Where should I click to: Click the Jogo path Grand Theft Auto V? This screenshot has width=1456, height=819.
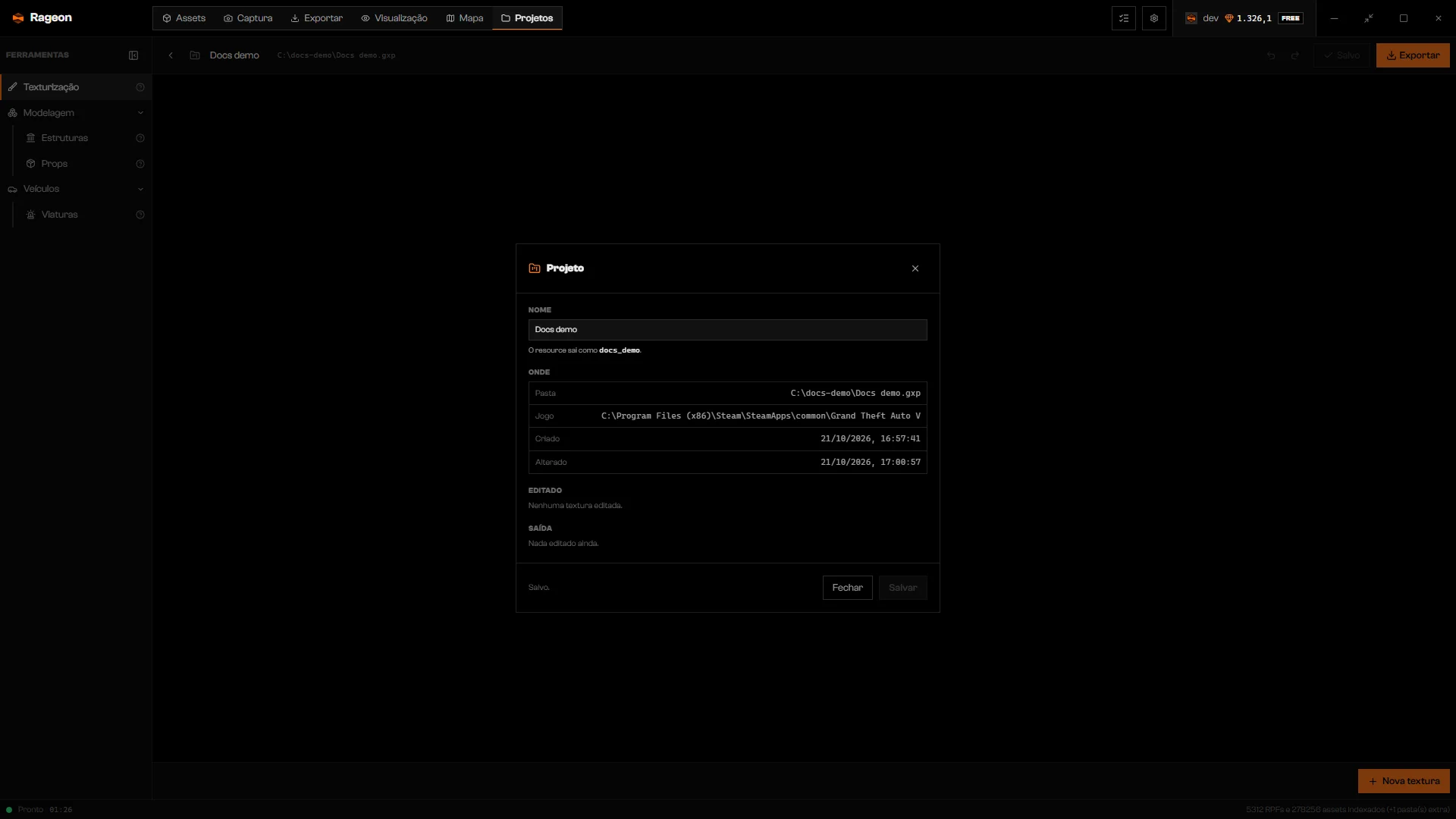point(761,416)
